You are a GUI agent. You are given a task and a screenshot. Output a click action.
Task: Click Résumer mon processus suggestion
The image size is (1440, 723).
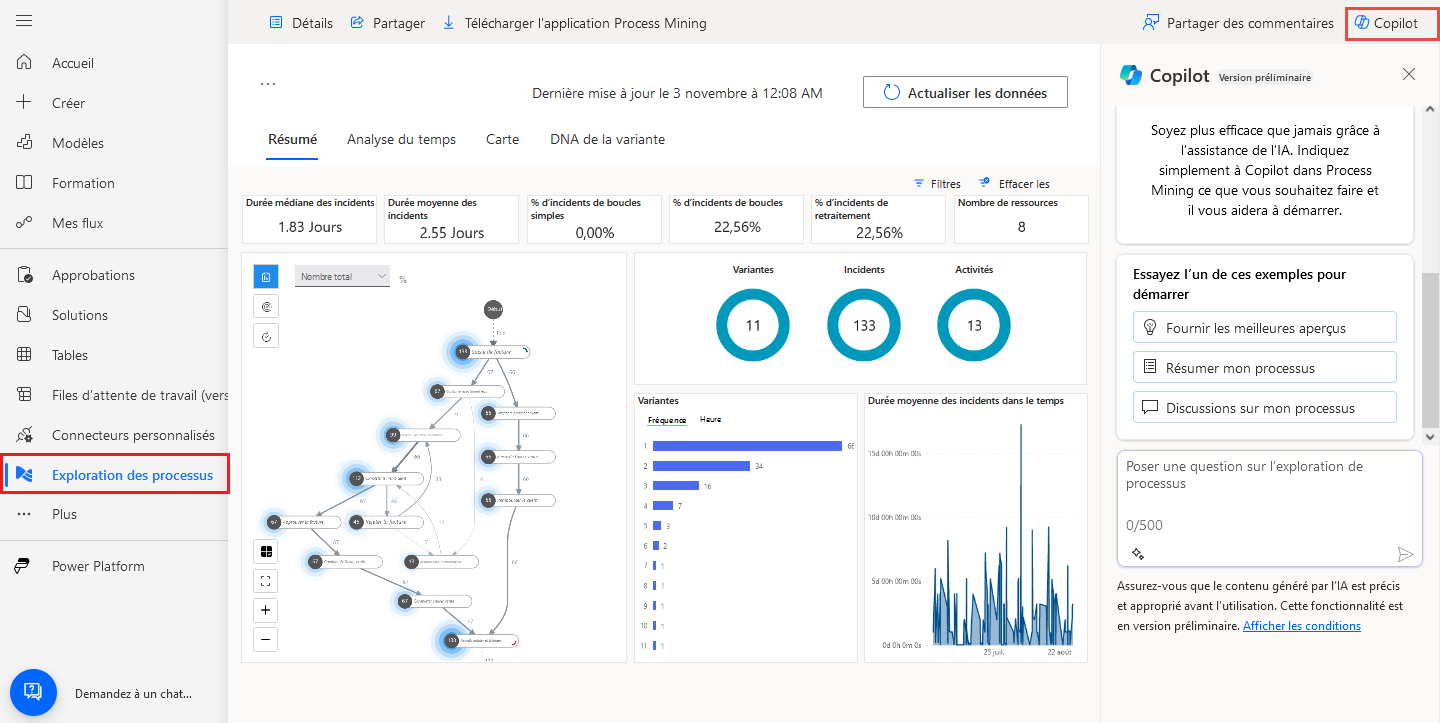pyautogui.click(x=1264, y=367)
